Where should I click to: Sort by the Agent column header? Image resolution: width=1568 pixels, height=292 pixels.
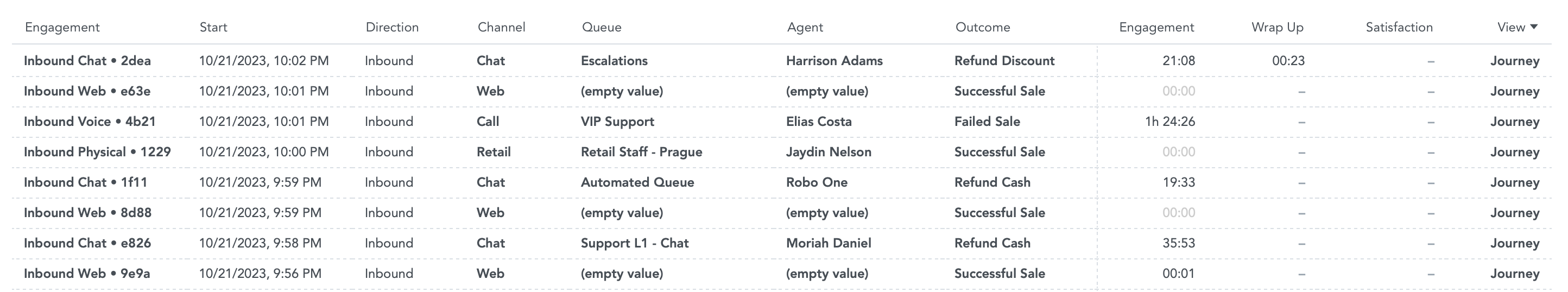805,27
